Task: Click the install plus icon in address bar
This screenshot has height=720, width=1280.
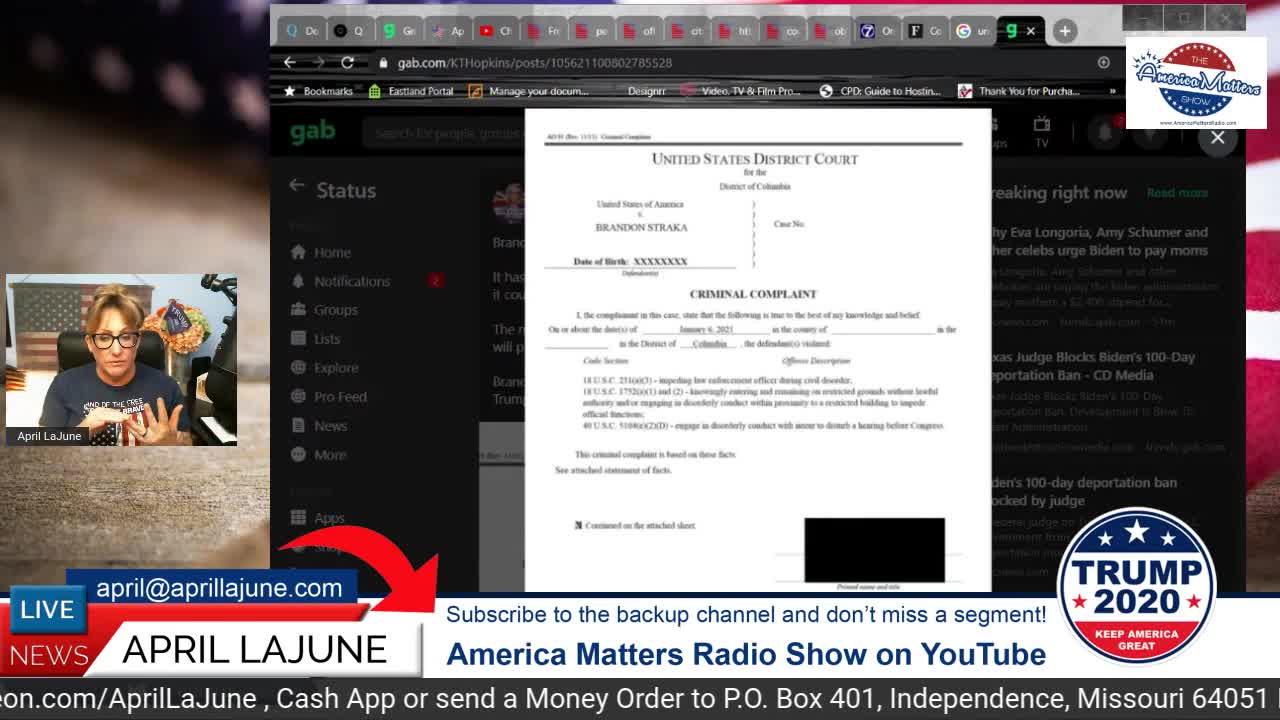Action: coord(1103,62)
